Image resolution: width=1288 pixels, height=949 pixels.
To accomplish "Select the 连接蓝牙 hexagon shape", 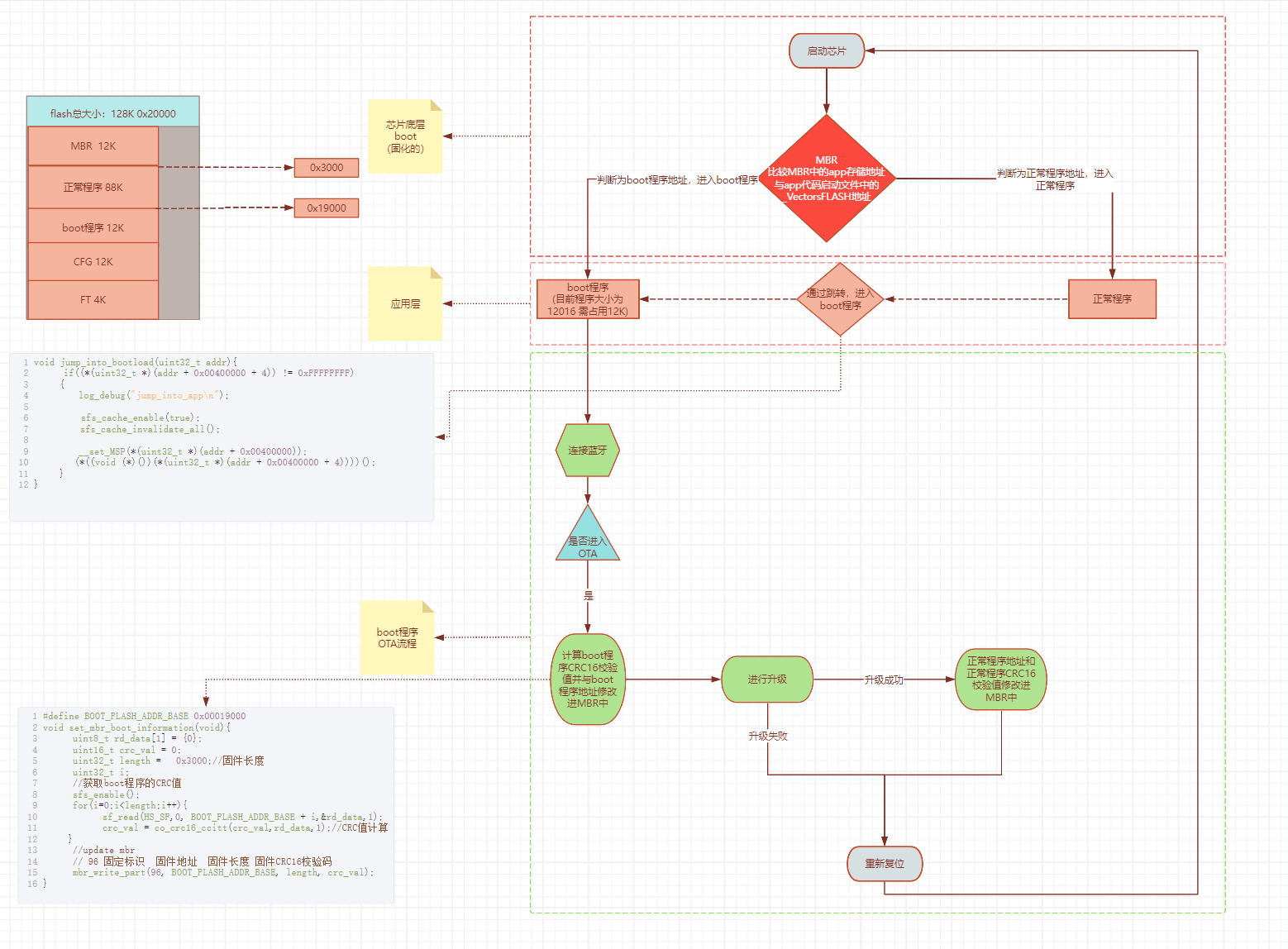I will (x=588, y=451).
